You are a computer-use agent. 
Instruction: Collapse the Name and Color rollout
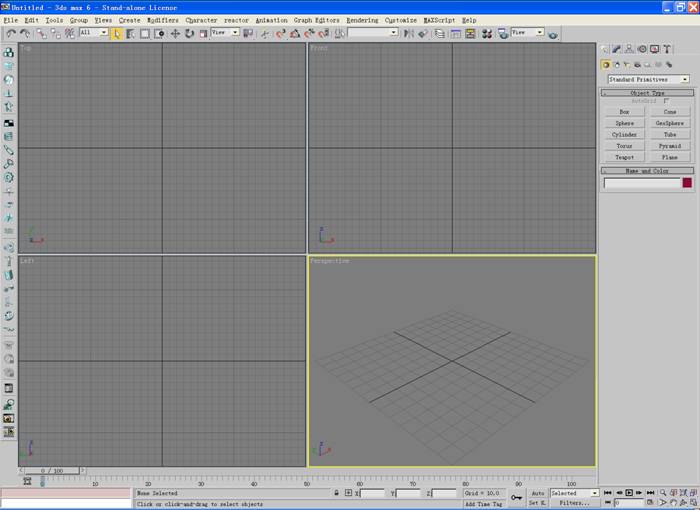(x=647, y=171)
